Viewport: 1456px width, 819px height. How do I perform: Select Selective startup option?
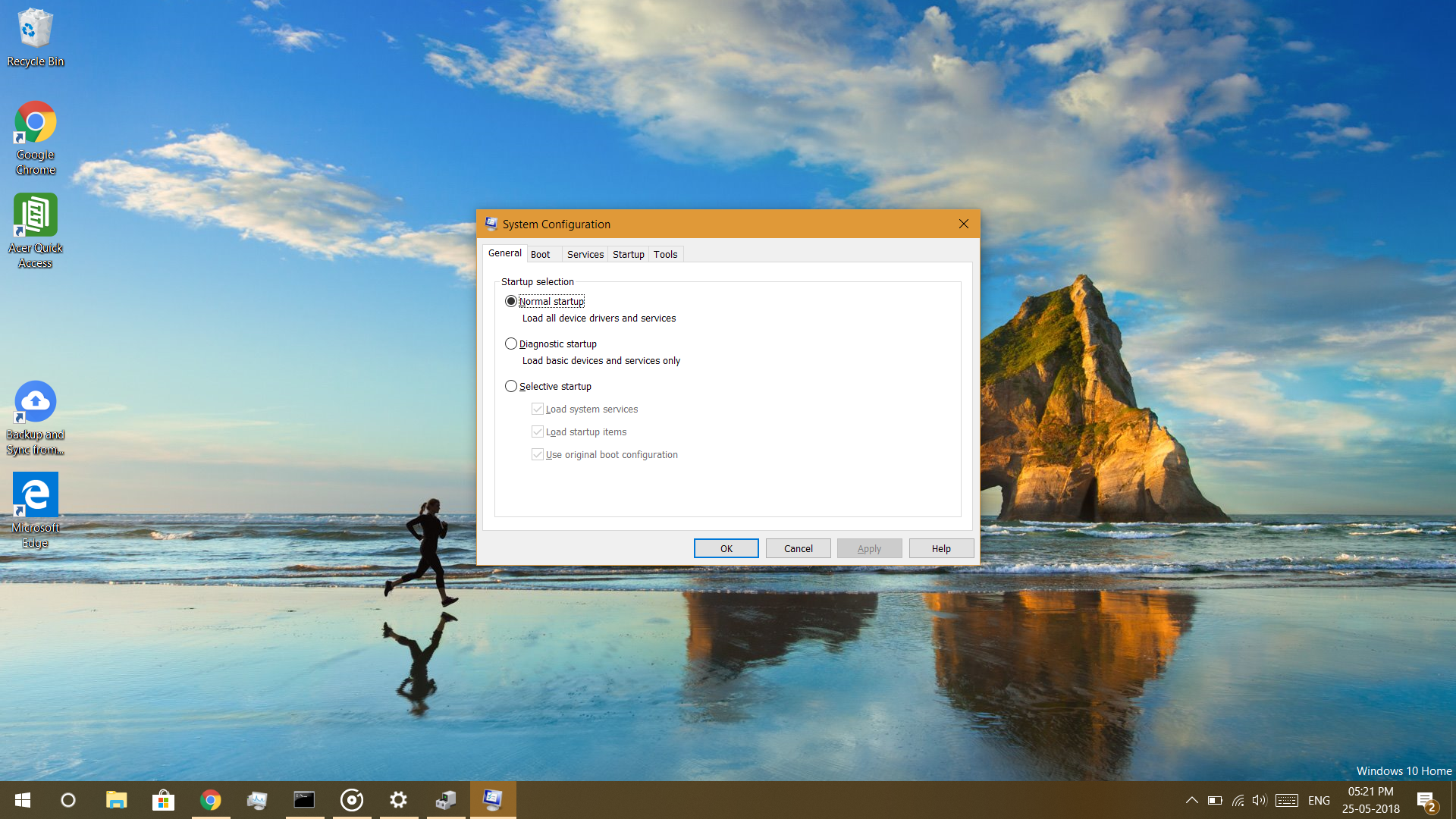point(510,385)
